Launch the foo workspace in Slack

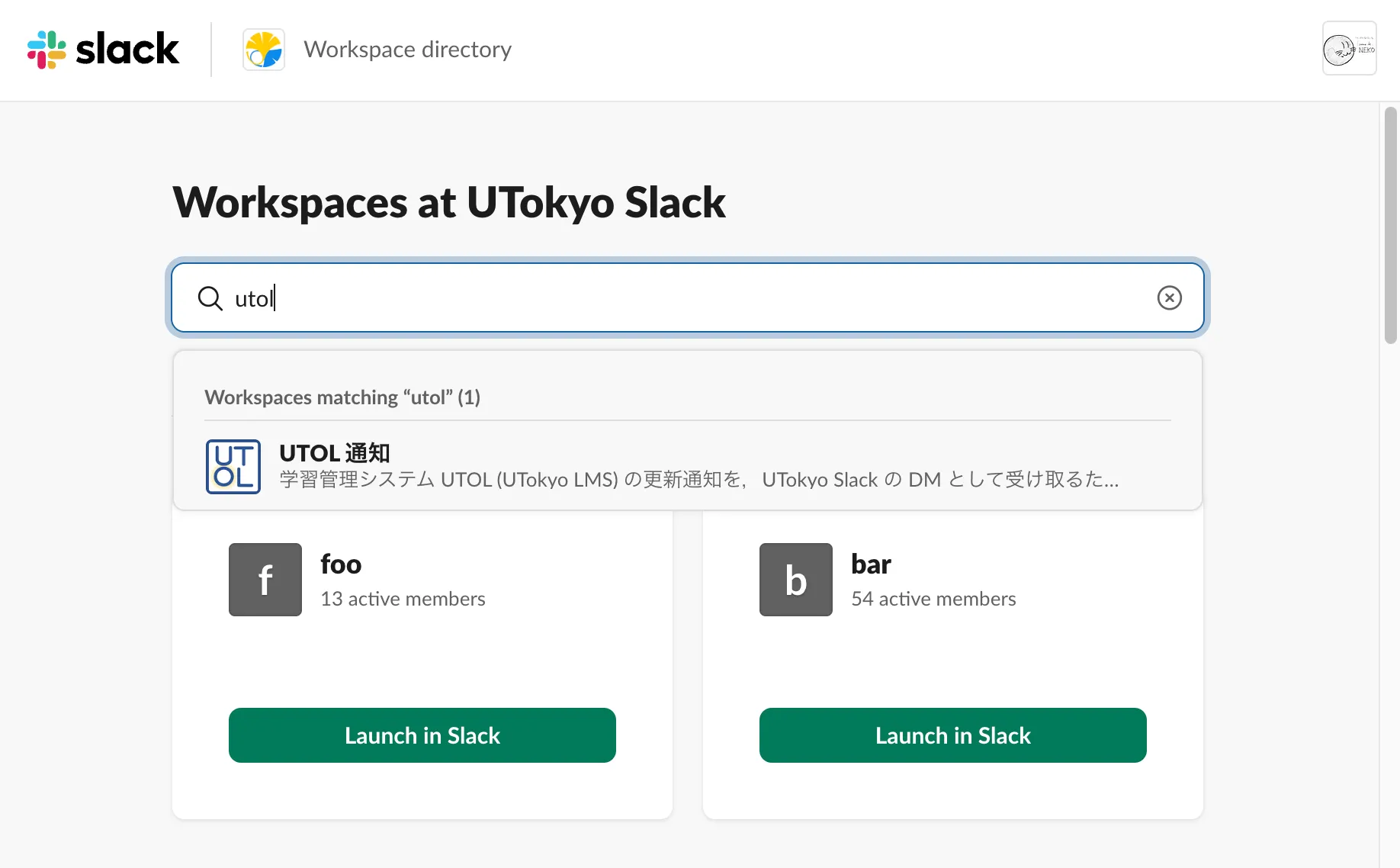pos(422,735)
